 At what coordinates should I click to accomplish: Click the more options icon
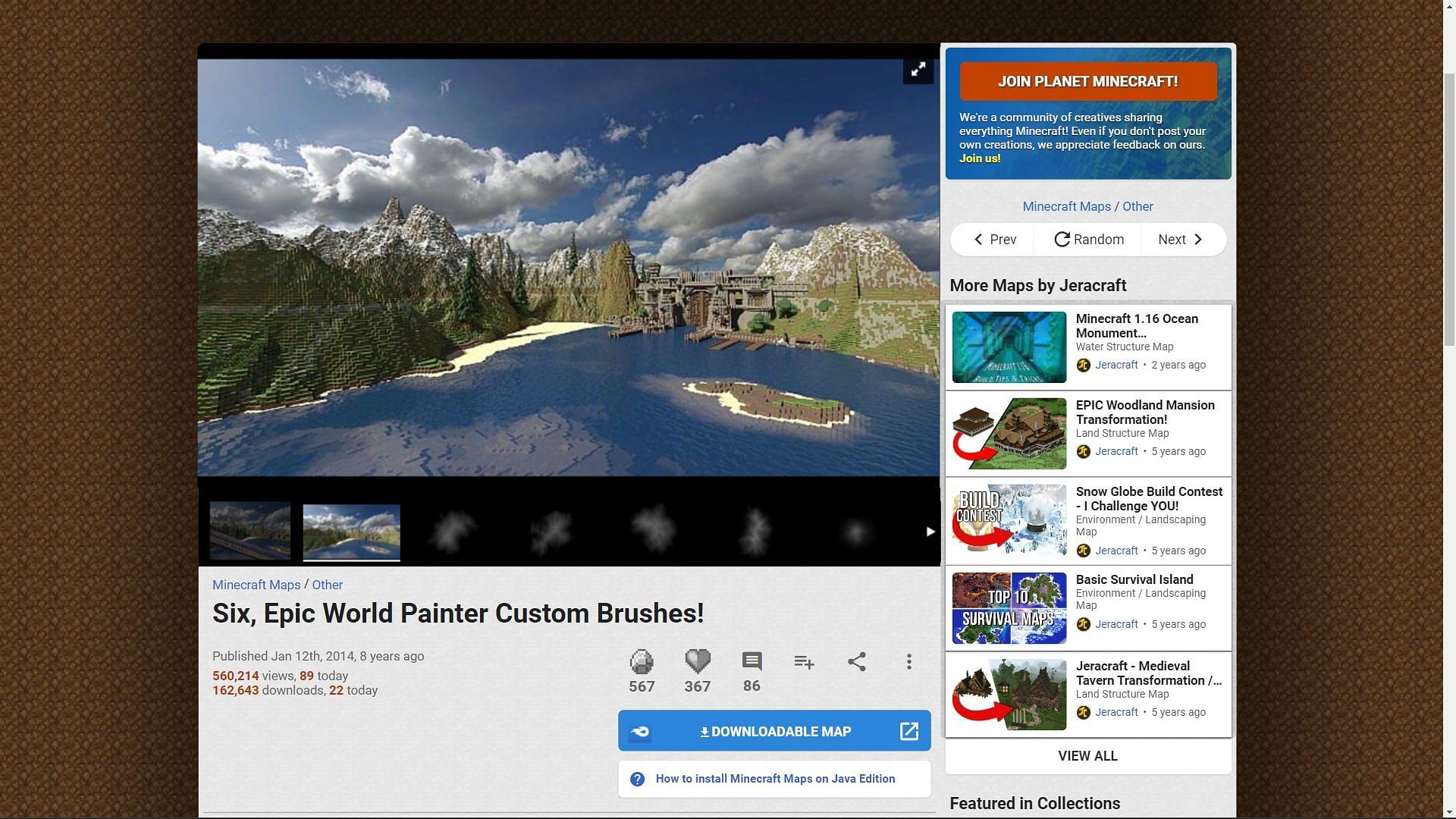[908, 661]
